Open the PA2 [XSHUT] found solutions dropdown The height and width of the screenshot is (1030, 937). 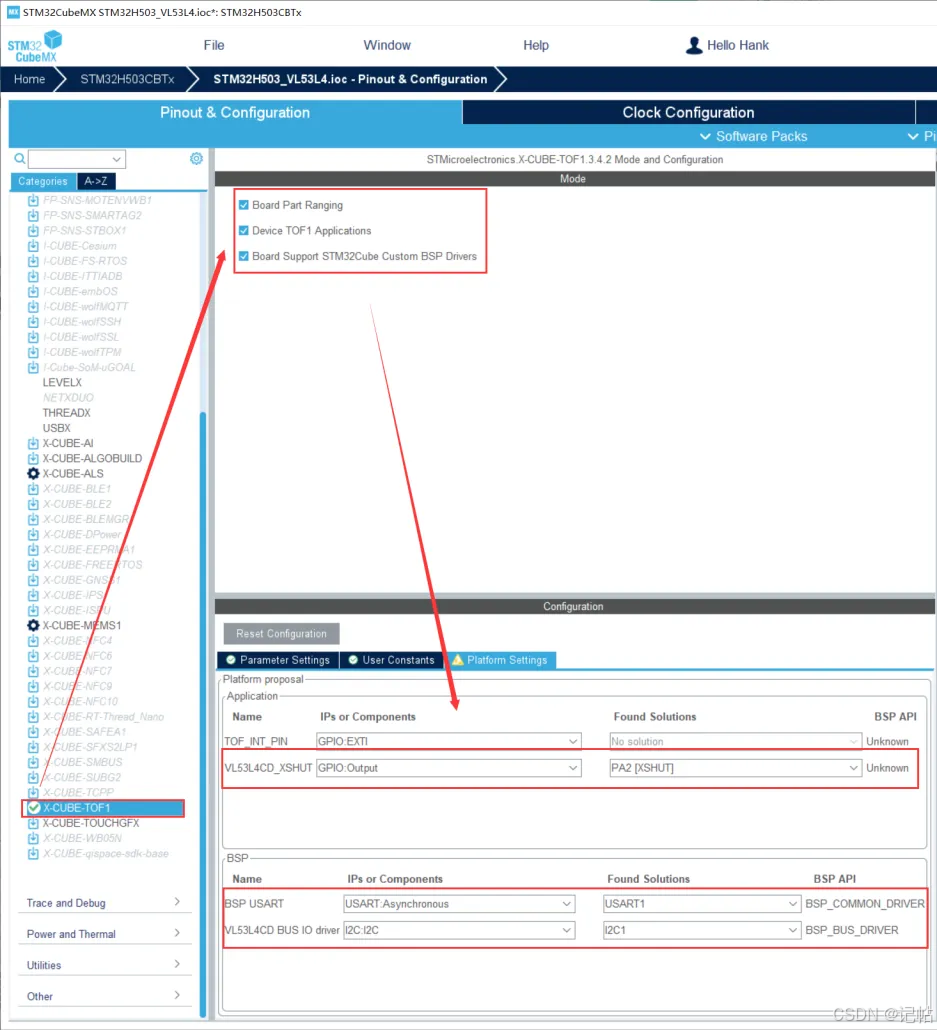735,767
